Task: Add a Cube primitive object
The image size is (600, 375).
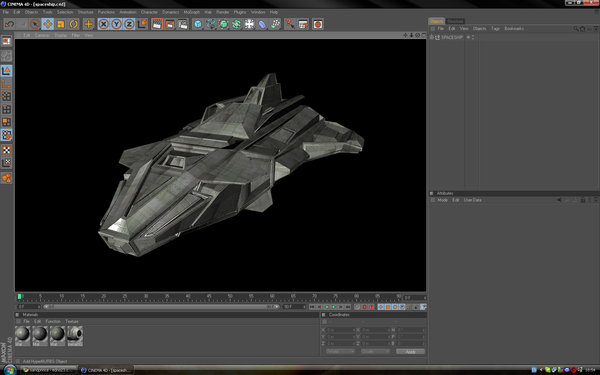Action: point(197,24)
